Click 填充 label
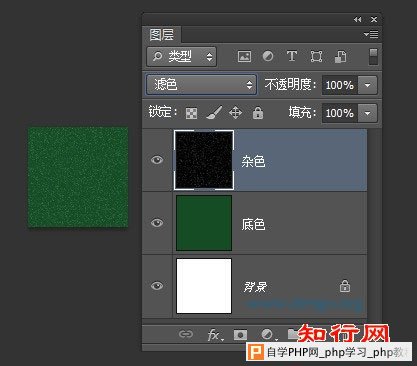Image resolution: width=417 pixels, height=366 pixels. pyautogui.click(x=302, y=113)
